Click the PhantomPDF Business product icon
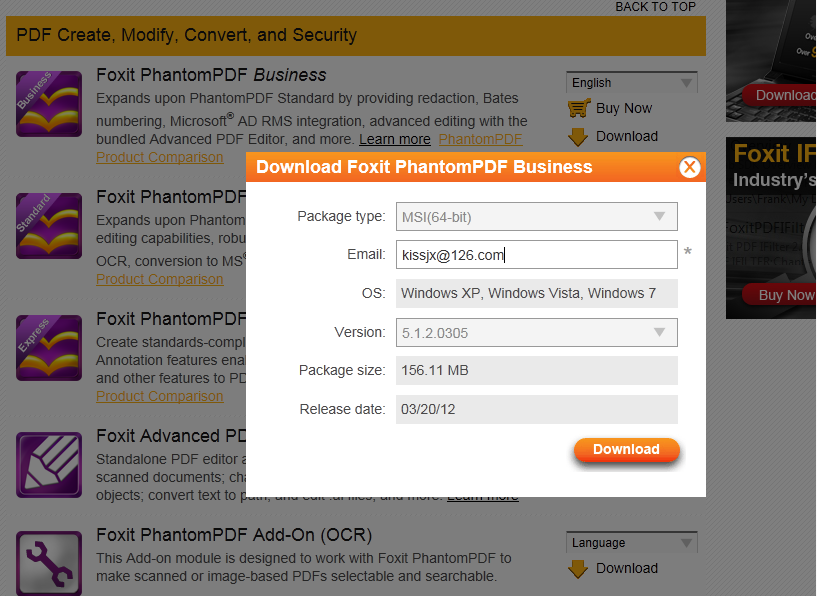This screenshot has width=817, height=596. (x=49, y=103)
